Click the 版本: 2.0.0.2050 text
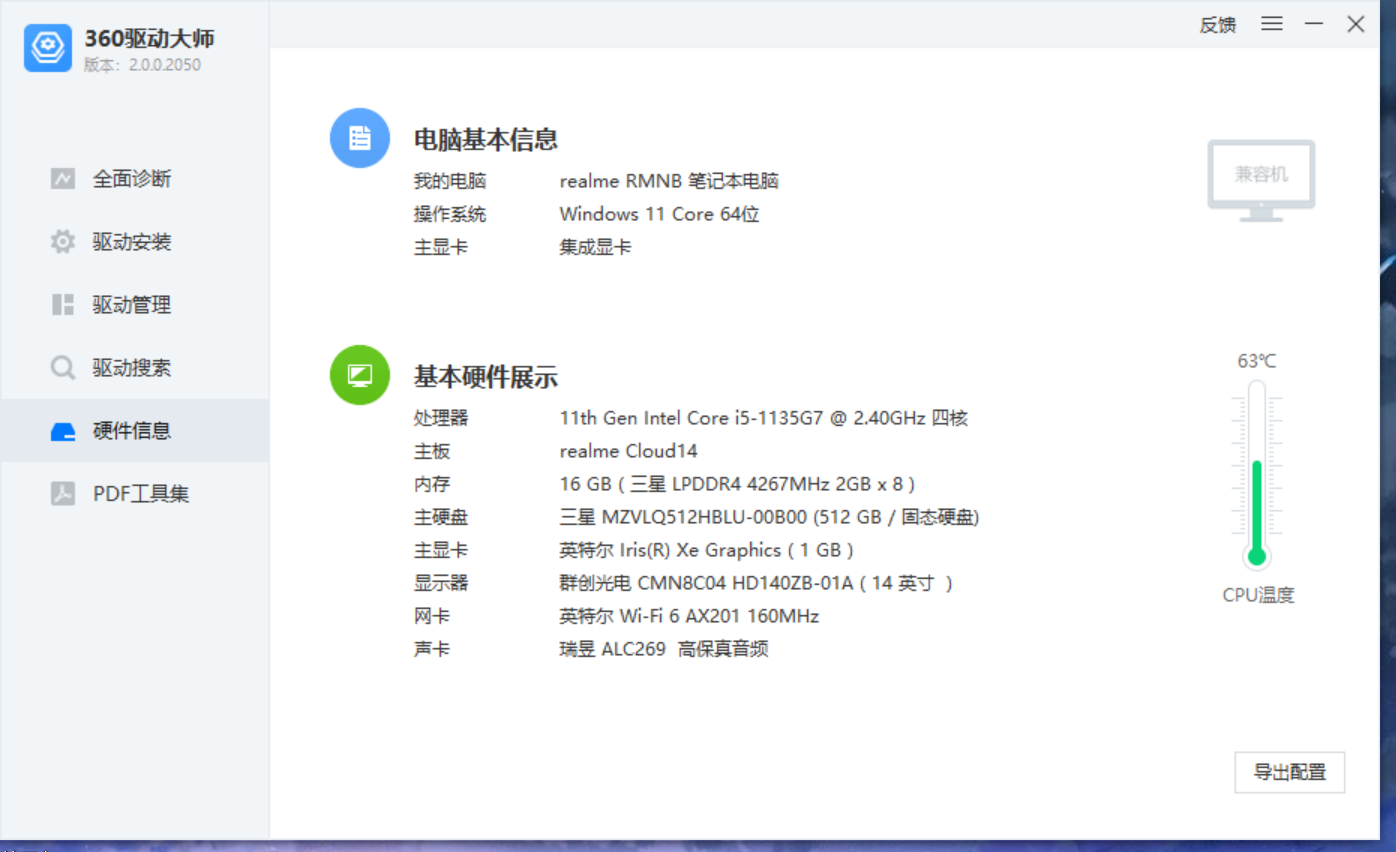Viewport: 1396px width, 852px height. [142, 65]
